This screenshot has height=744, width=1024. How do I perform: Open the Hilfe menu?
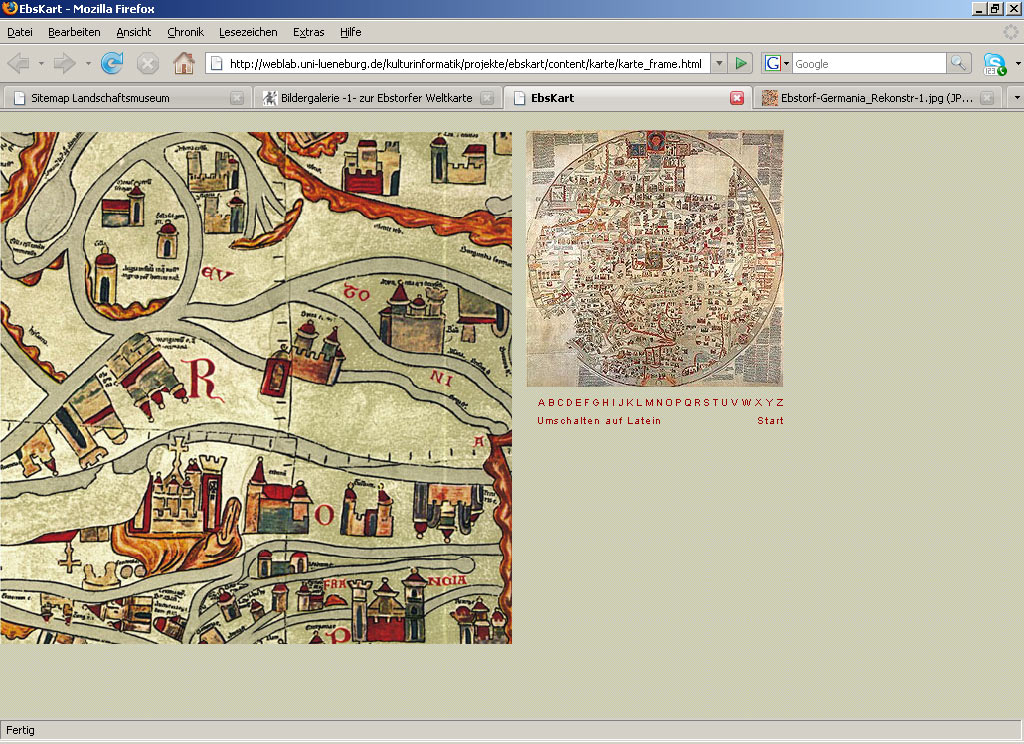tap(351, 32)
